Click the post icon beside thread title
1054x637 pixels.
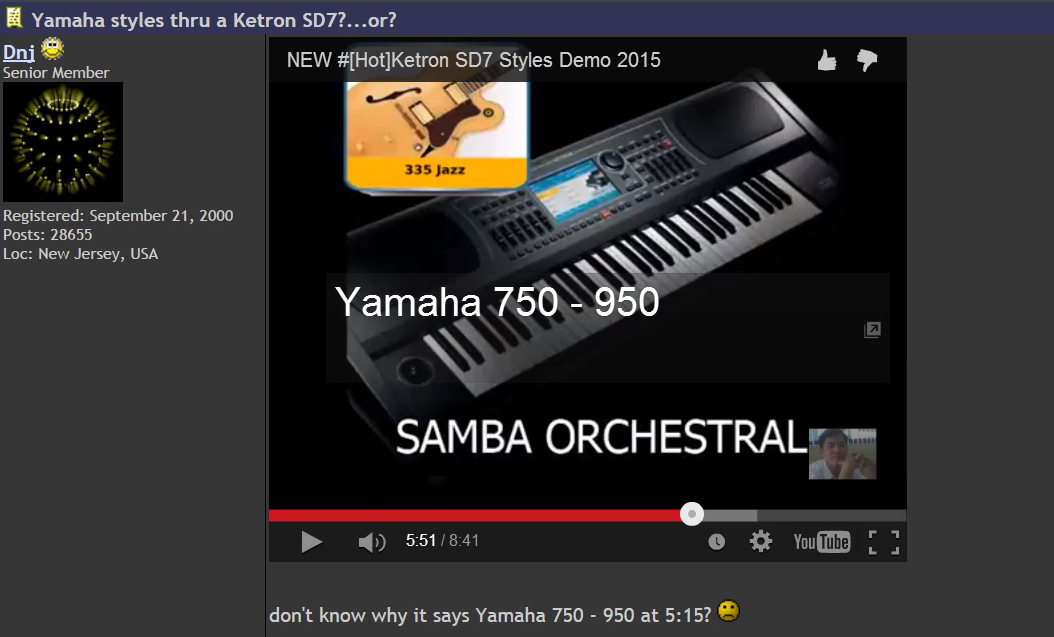13,17
